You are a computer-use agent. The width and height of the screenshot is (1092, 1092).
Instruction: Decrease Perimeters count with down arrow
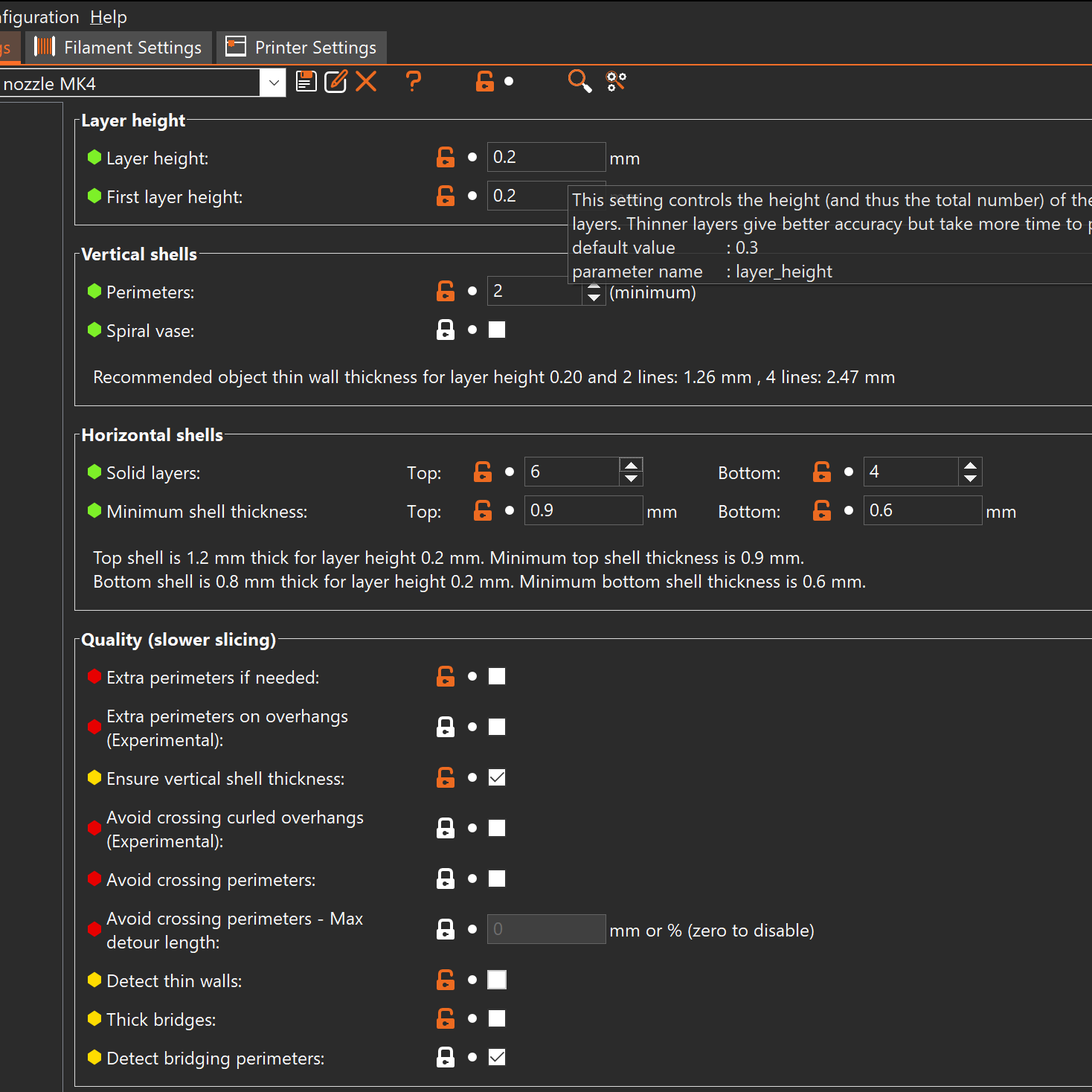(x=594, y=298)
